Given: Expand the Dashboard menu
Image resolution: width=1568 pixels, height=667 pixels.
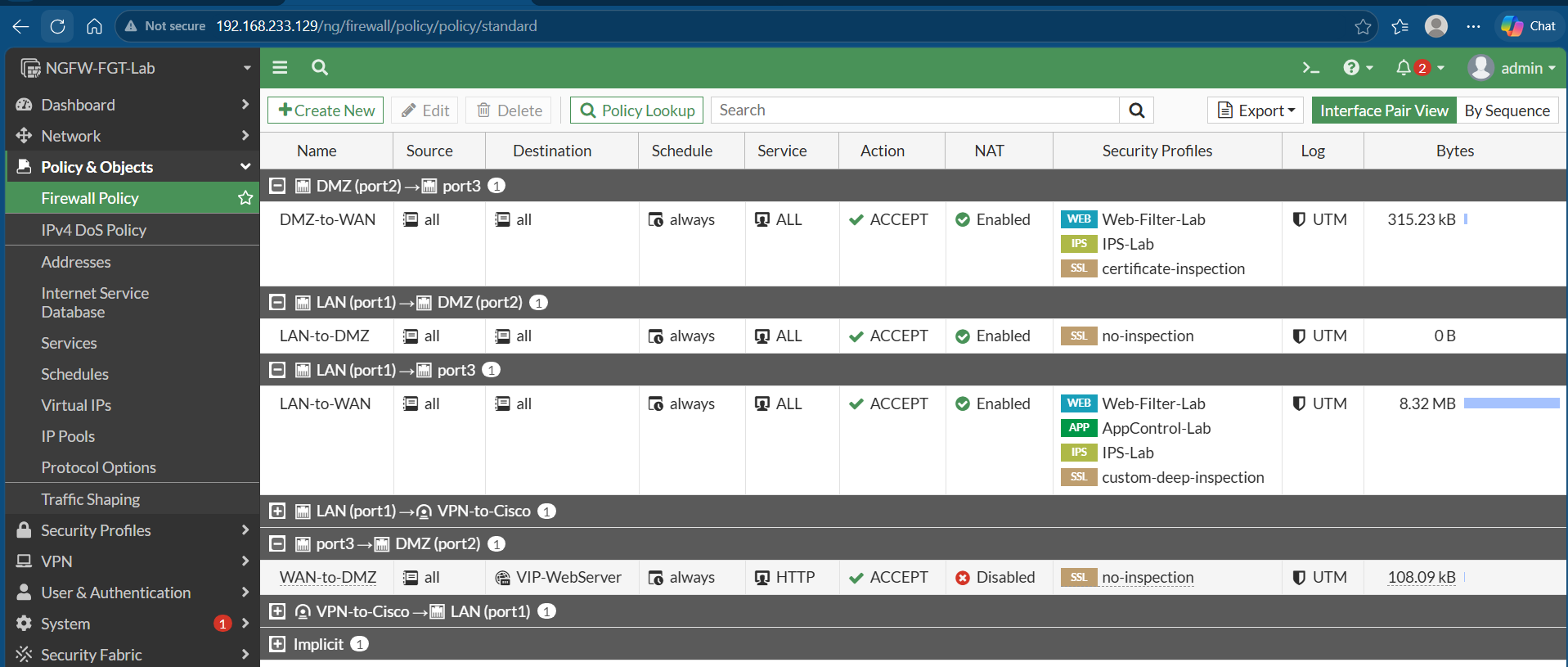Looking at the screenshot, I should [x=133, y=105].
